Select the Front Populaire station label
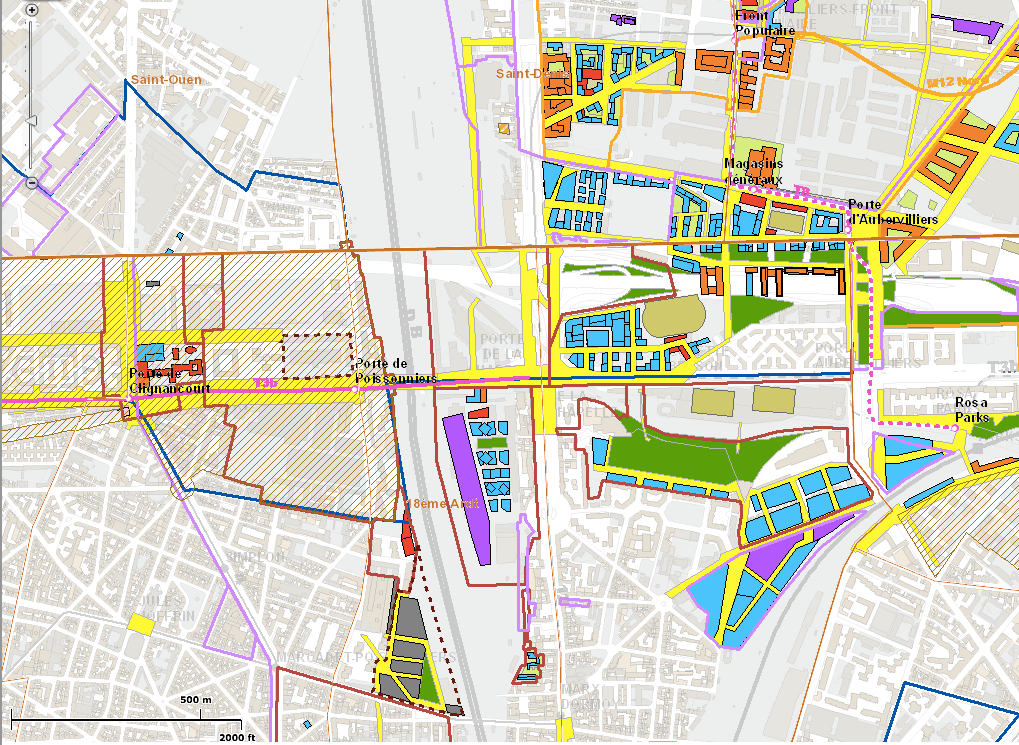This screenshot has height=745, width=1019. click(x=765, y=23)
